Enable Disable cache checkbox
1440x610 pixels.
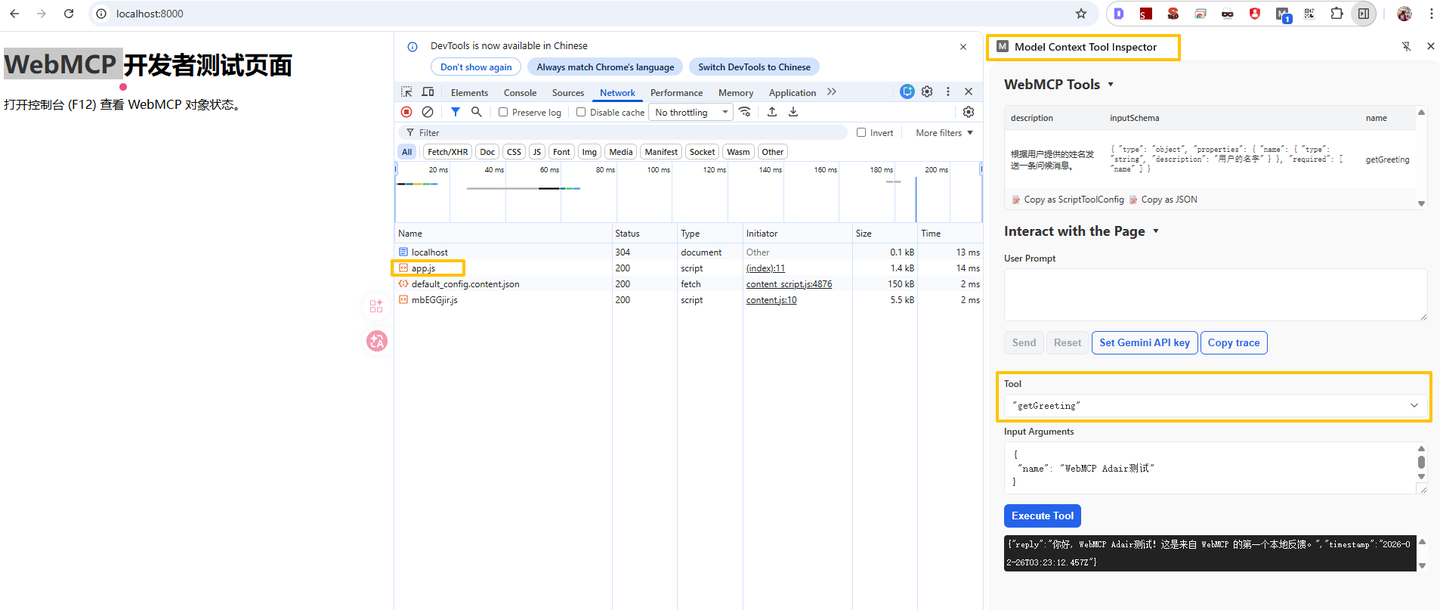(x=581, y=112)
